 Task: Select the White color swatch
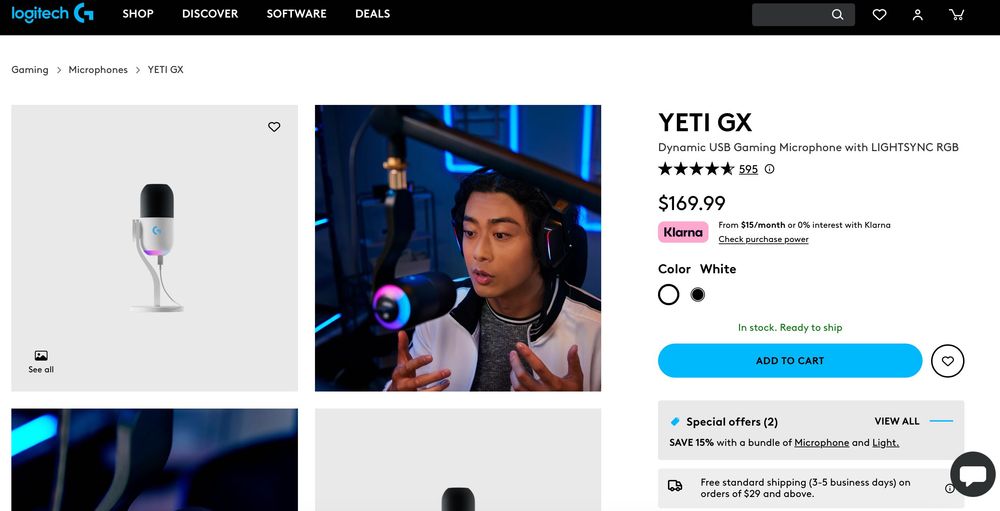coord(668,294)
